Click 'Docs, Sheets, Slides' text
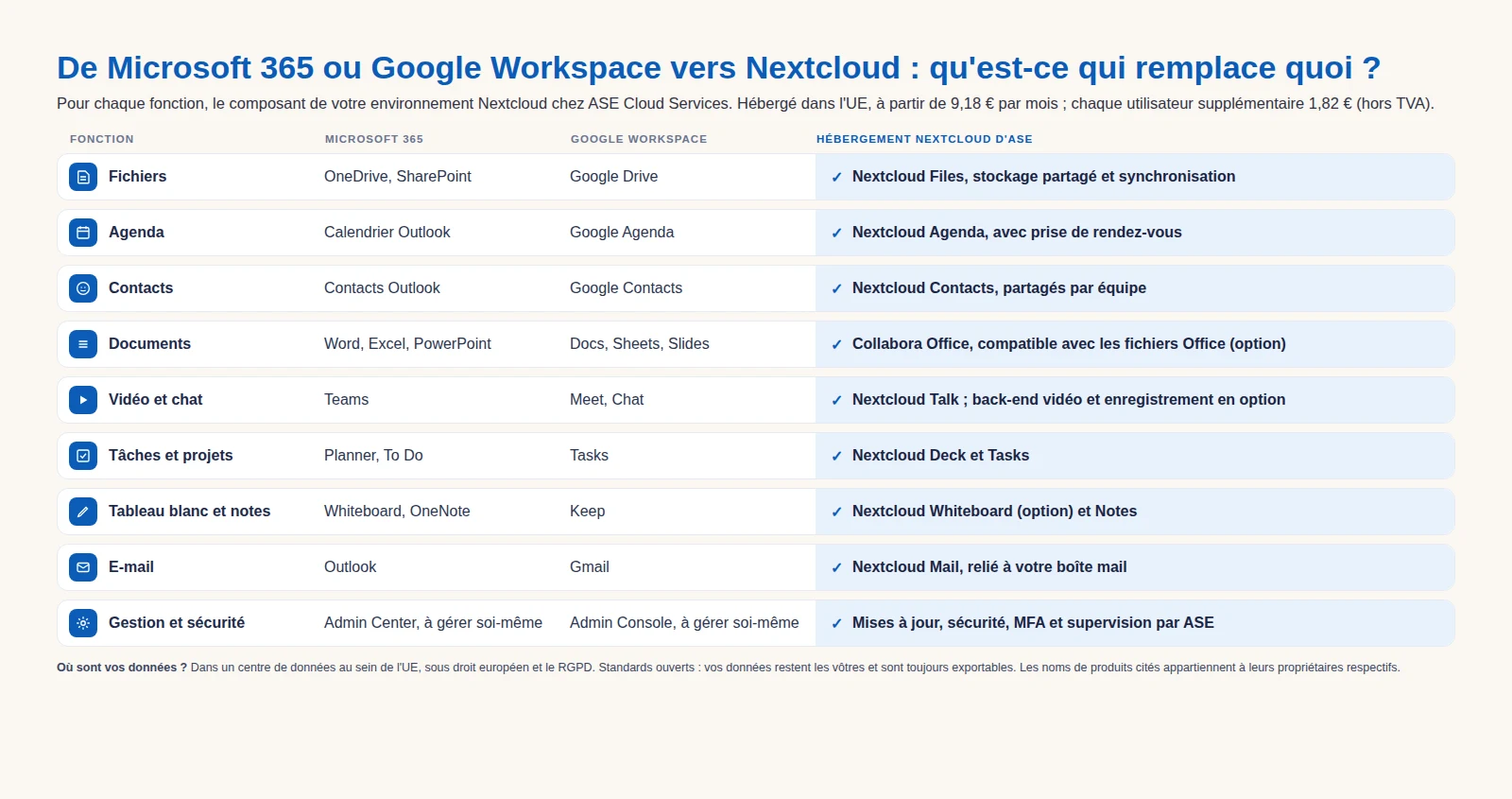Image resolution: width=1512 pixels, height=799 pixels. (640, 344)
